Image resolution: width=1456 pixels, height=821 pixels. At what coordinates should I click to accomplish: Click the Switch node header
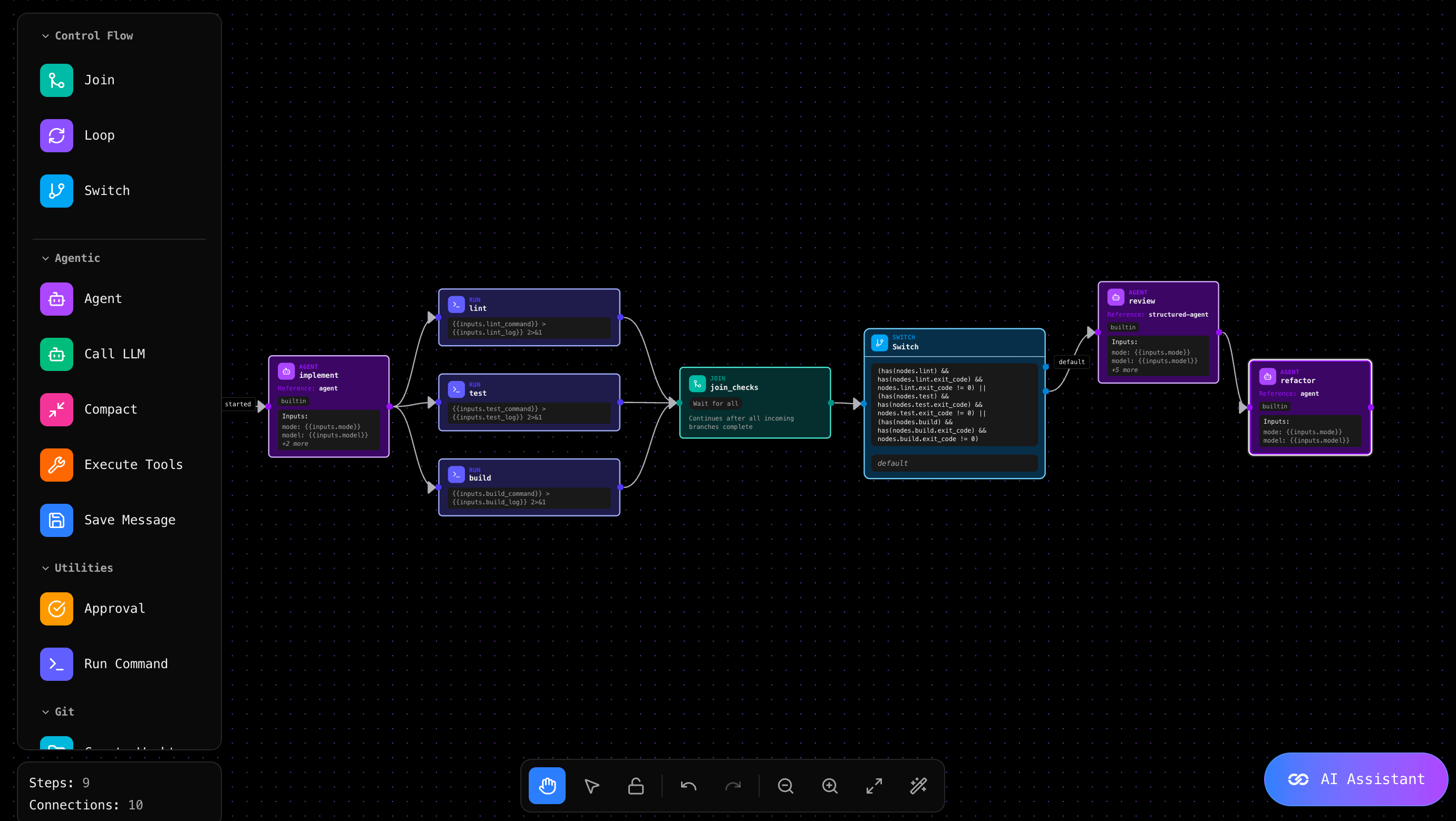[x=955, y=343]
